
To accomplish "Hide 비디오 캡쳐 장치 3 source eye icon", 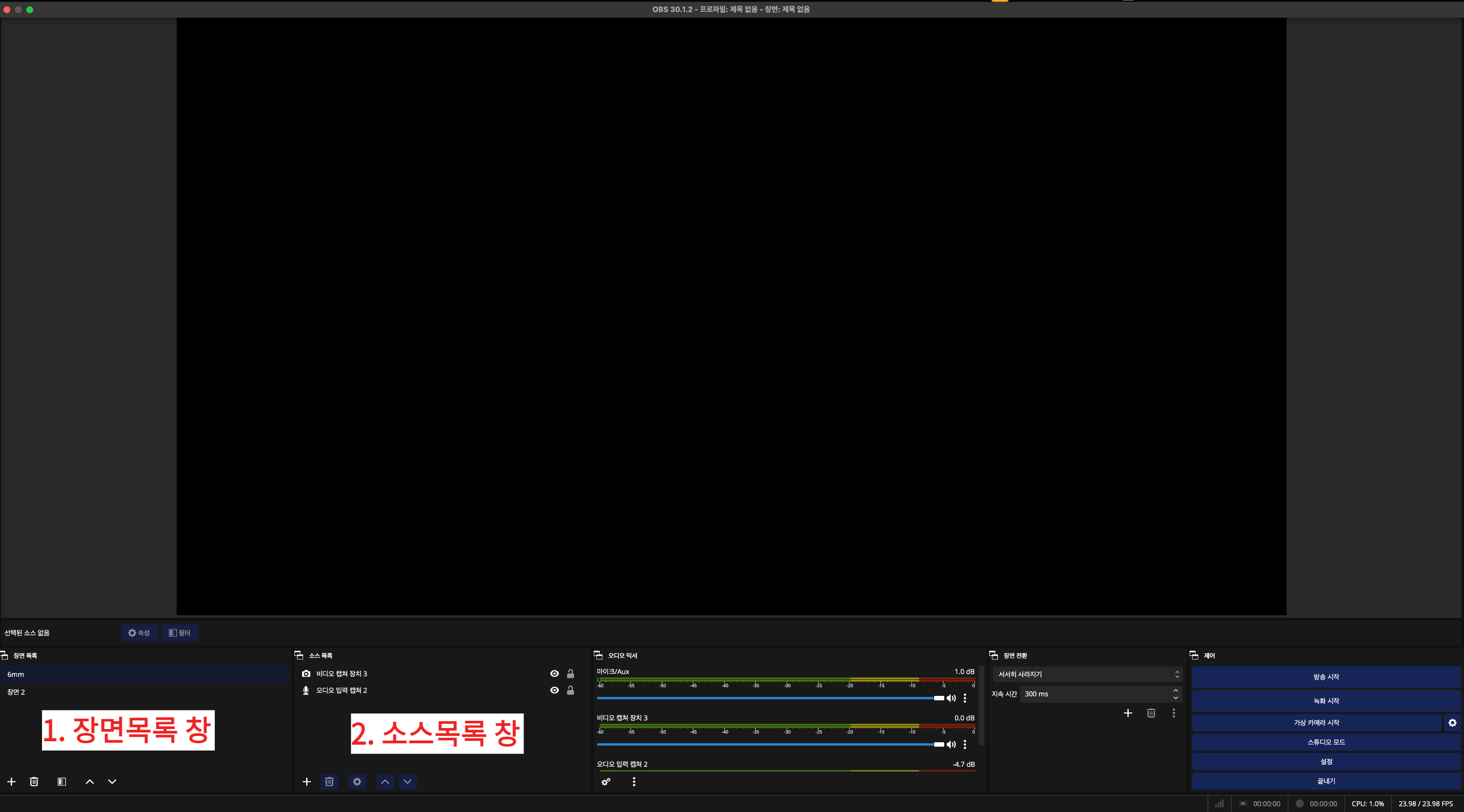I will click(555, 674).
